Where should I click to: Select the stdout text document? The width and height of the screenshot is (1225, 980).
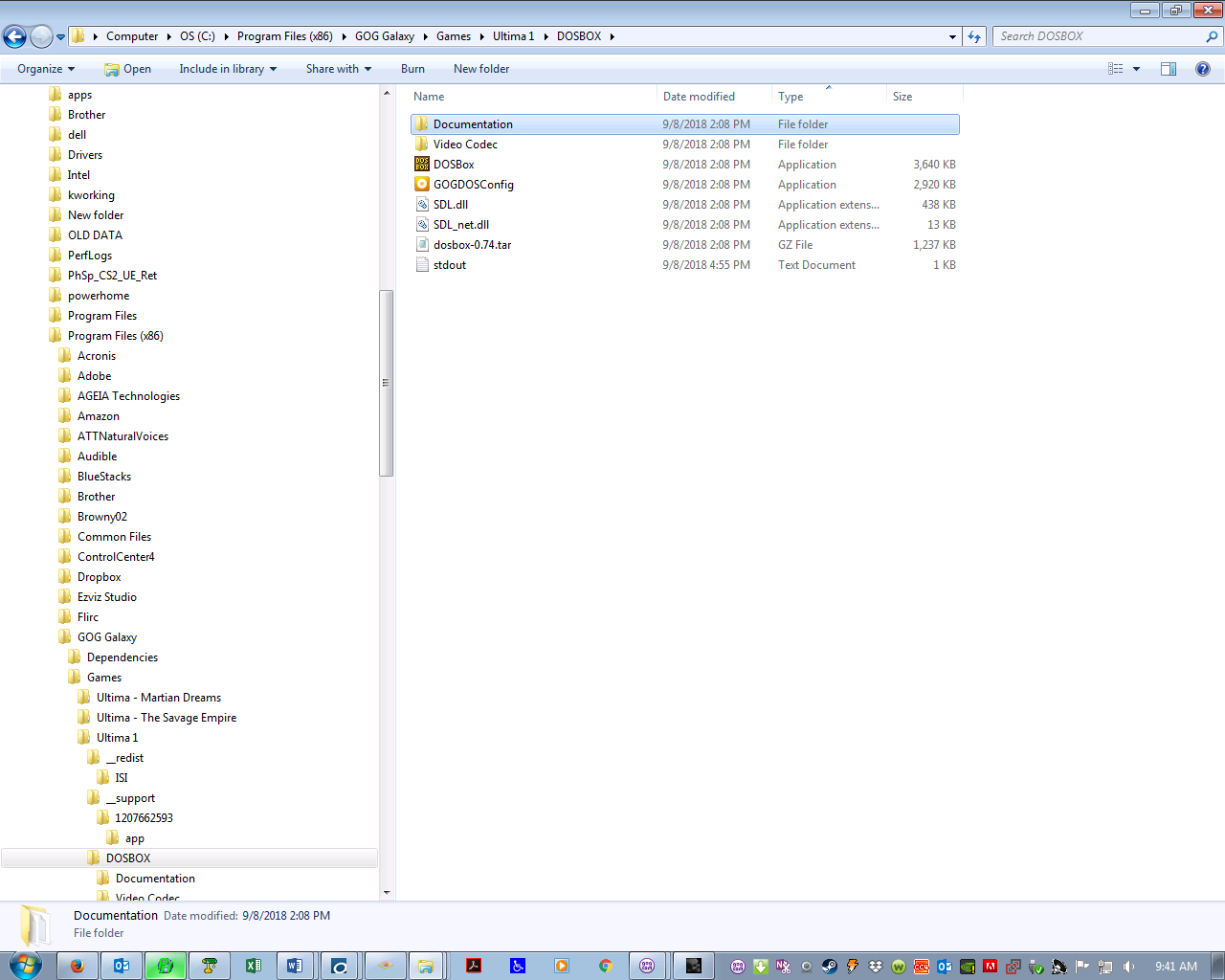[x=684, y=265]
